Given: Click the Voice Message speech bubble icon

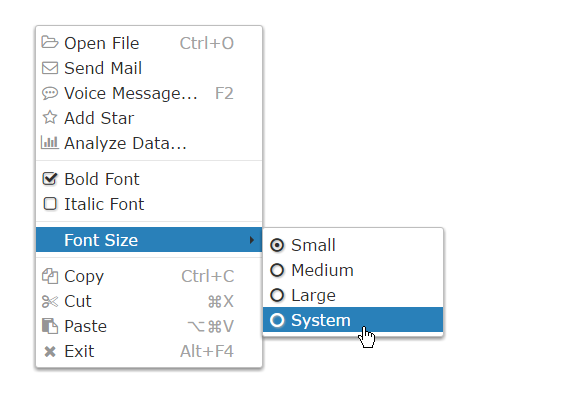Looking at the screenshot, I should (49, 93).
